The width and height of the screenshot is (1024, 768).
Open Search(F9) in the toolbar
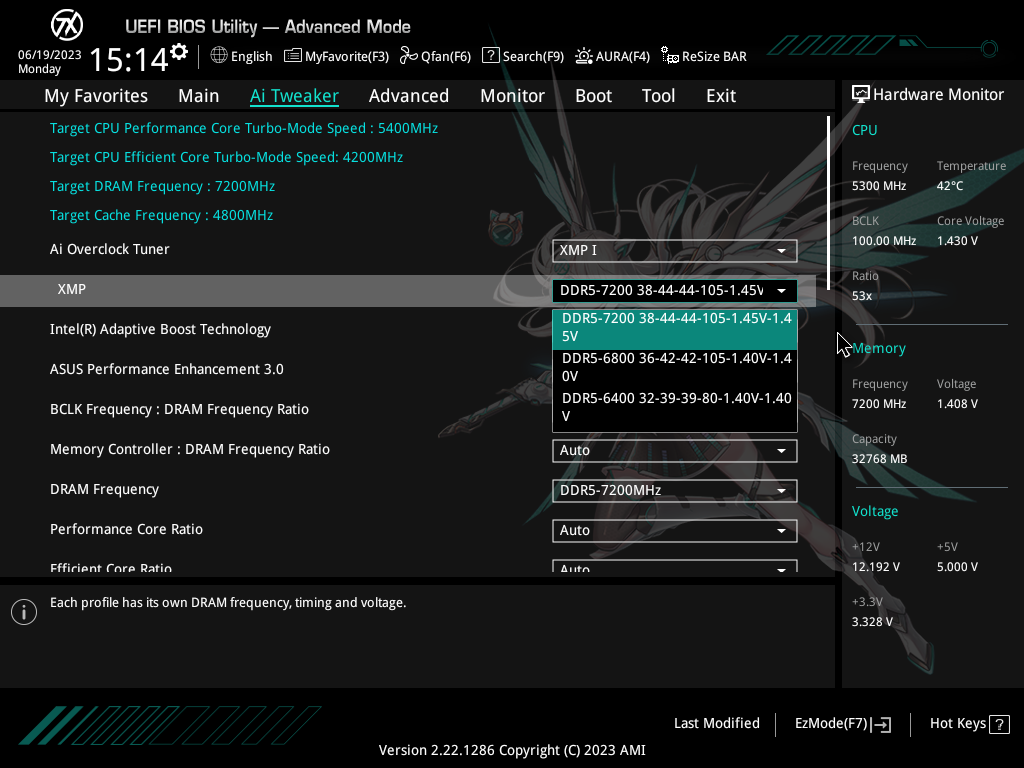click(x=523, y=56)
